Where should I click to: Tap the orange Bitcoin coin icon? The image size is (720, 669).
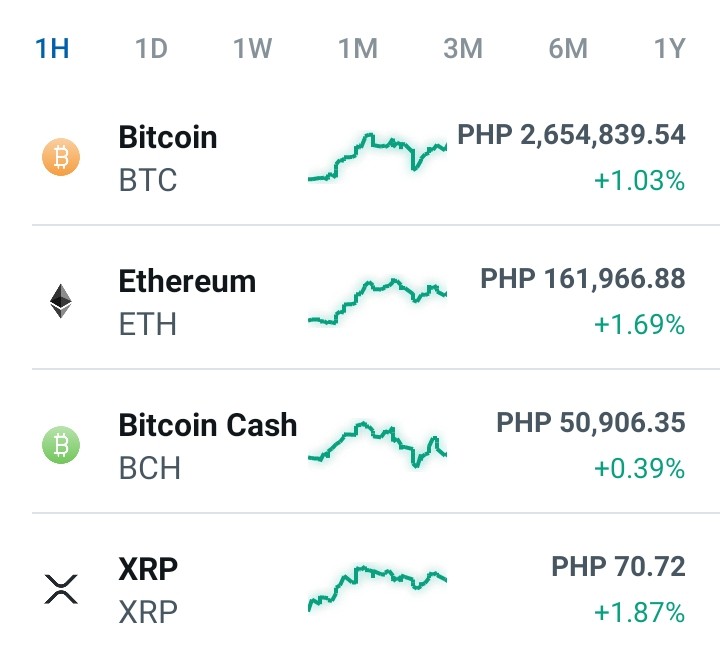(61, 157)
